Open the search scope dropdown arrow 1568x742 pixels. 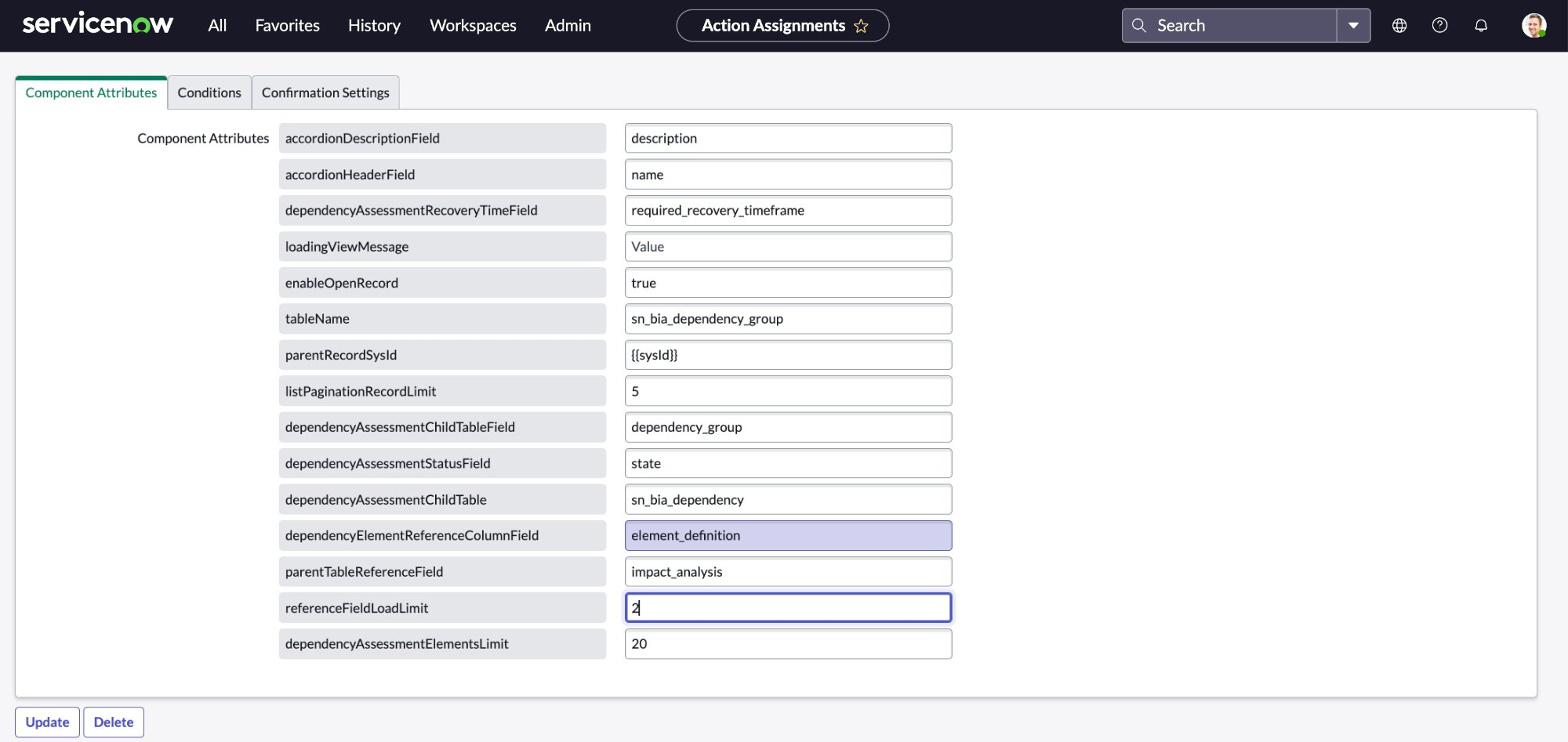(1353, 25)
